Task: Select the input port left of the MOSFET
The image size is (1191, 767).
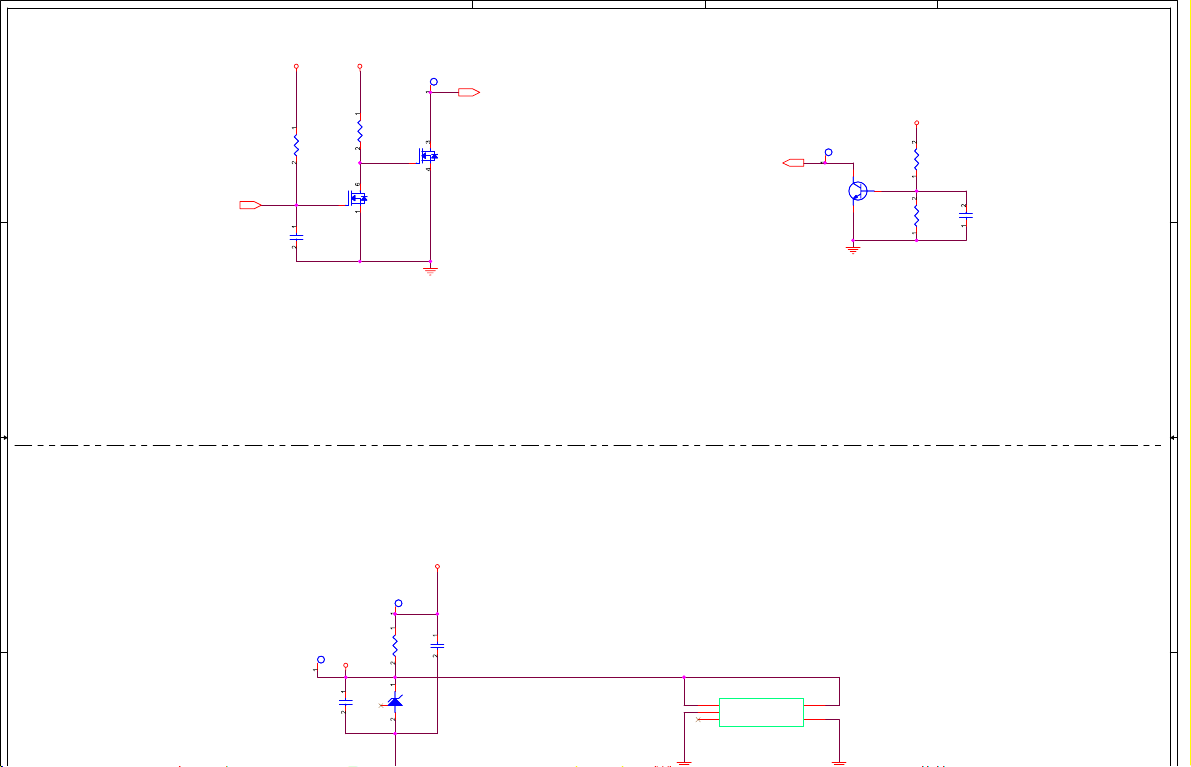Action: [x=250, y=205]
